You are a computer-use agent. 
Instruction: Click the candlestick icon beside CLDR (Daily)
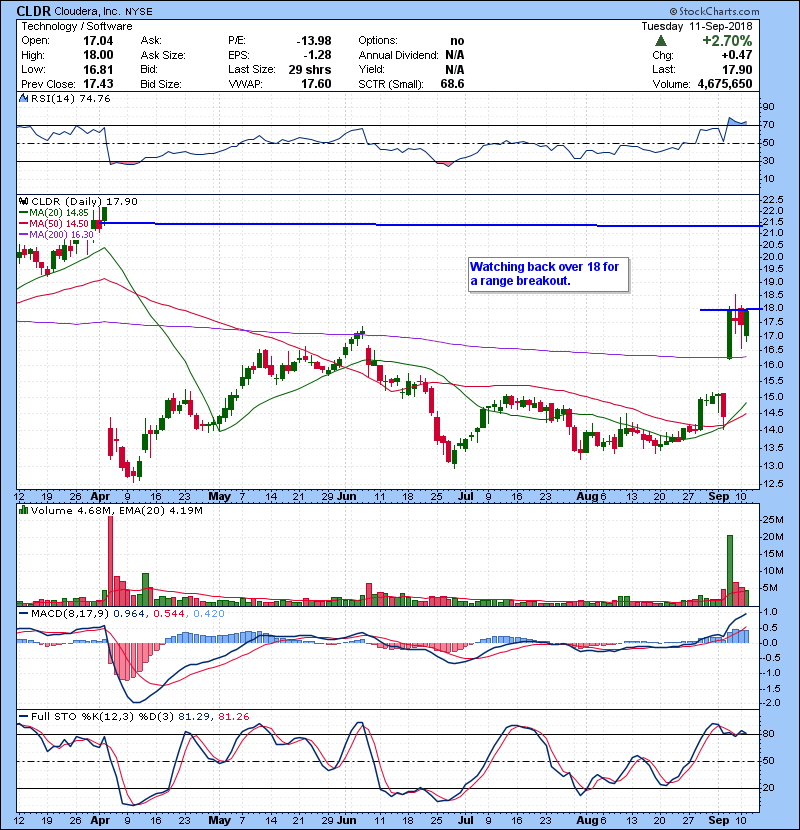(23, 202)
